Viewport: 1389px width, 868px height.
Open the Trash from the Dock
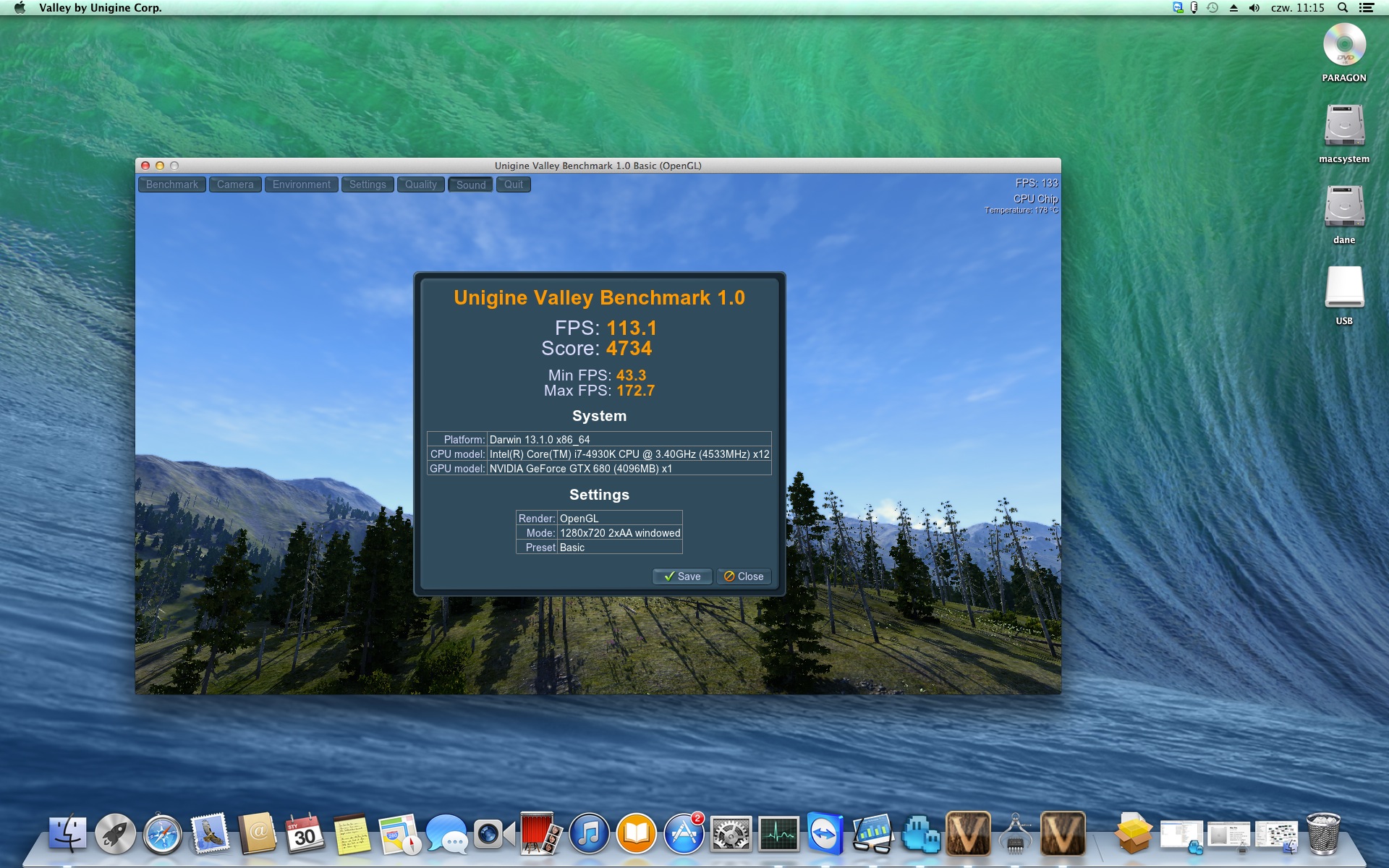(1323, 834)
